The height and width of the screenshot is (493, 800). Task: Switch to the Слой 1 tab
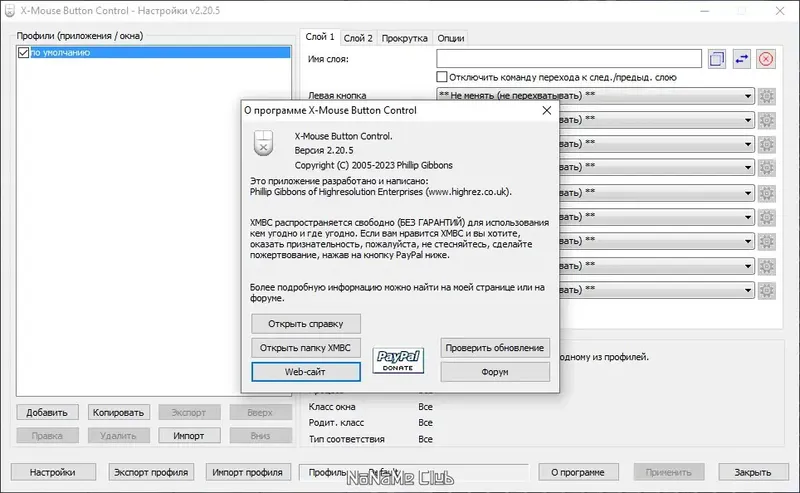320,37
